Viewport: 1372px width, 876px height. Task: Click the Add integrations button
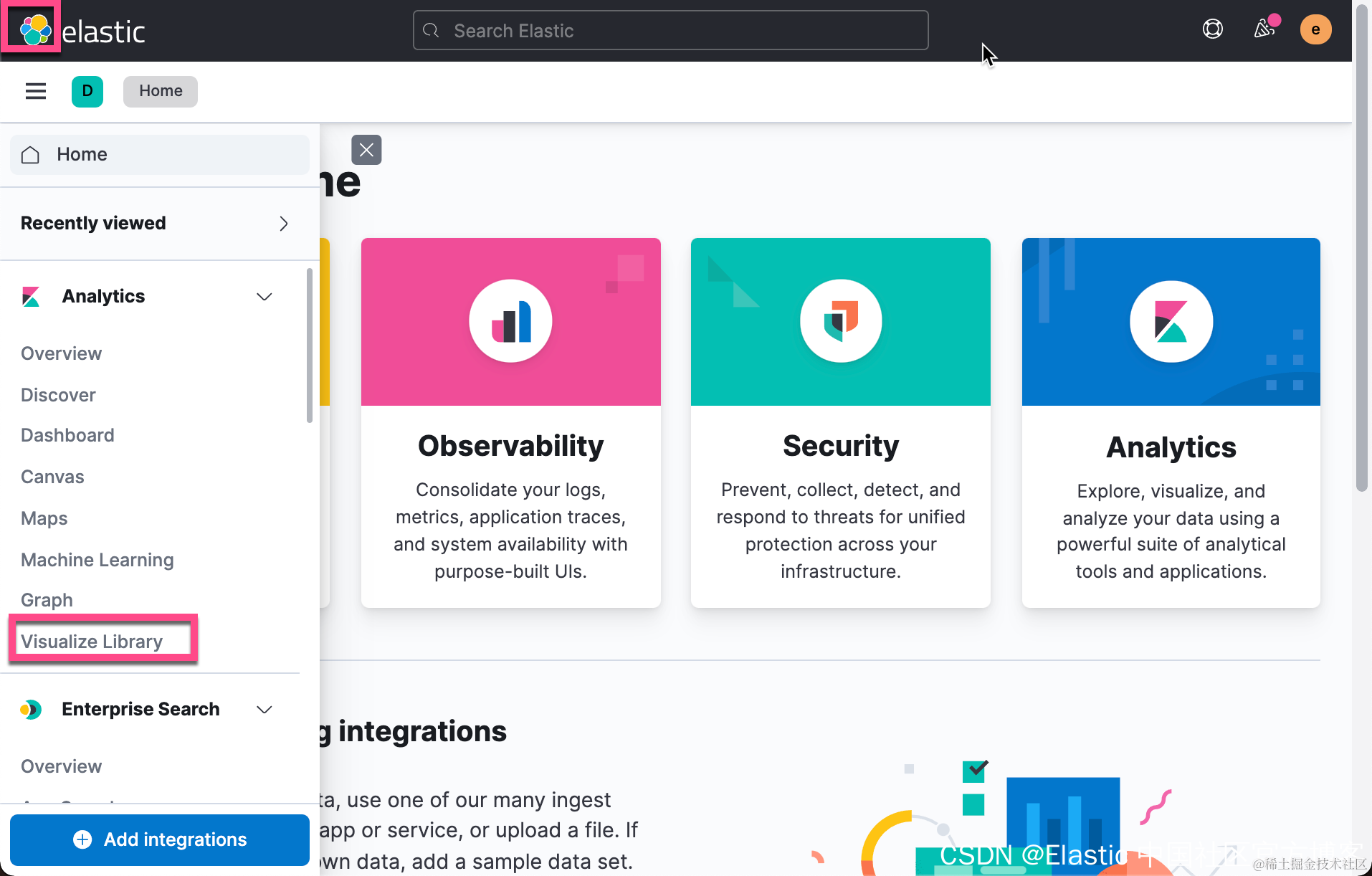(160, 839)
